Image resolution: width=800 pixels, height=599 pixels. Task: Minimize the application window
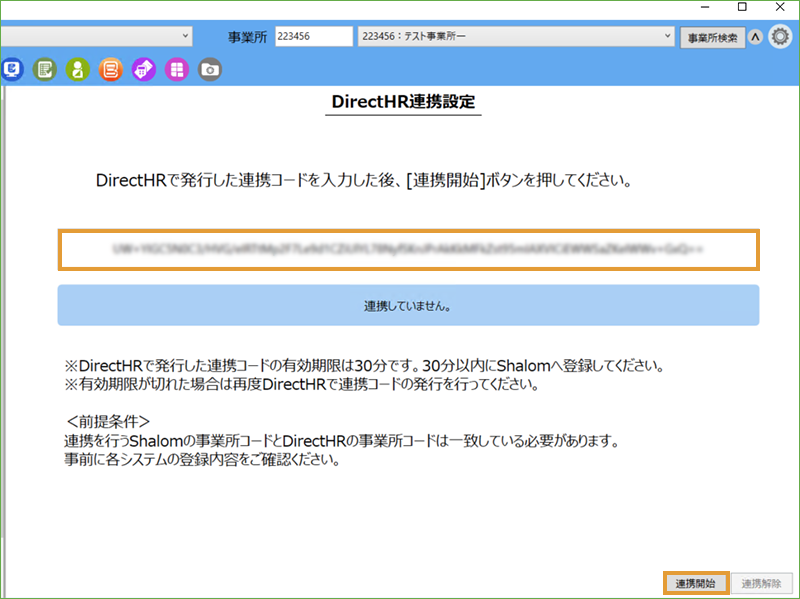pyautogui.click(x=705, y=7)
